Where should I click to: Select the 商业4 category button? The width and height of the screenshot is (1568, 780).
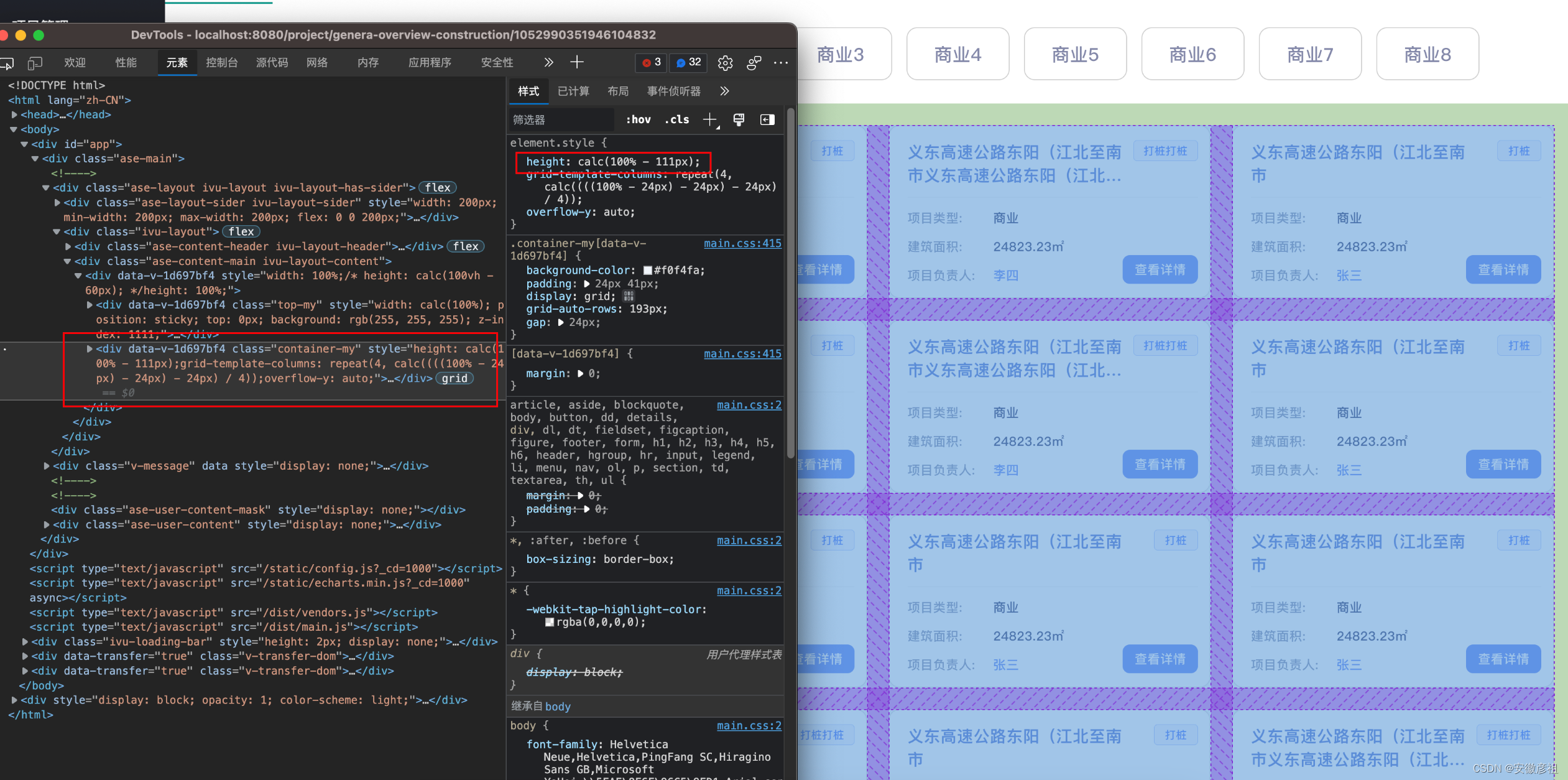(x=957, y=54)
